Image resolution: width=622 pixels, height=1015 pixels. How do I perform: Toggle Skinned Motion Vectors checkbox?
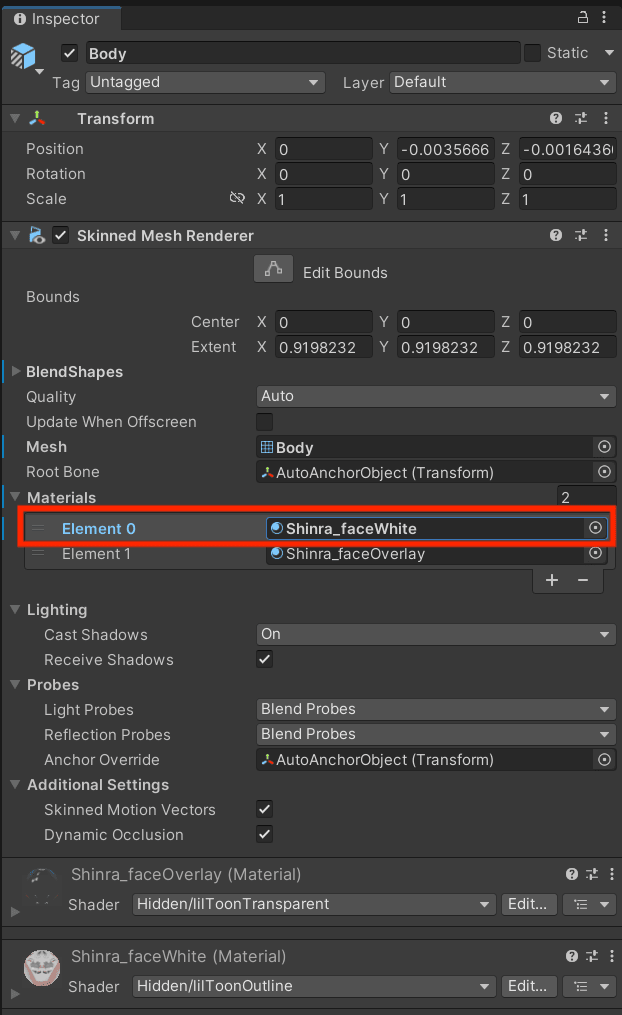pyautogui.click(x=264, y=809)
